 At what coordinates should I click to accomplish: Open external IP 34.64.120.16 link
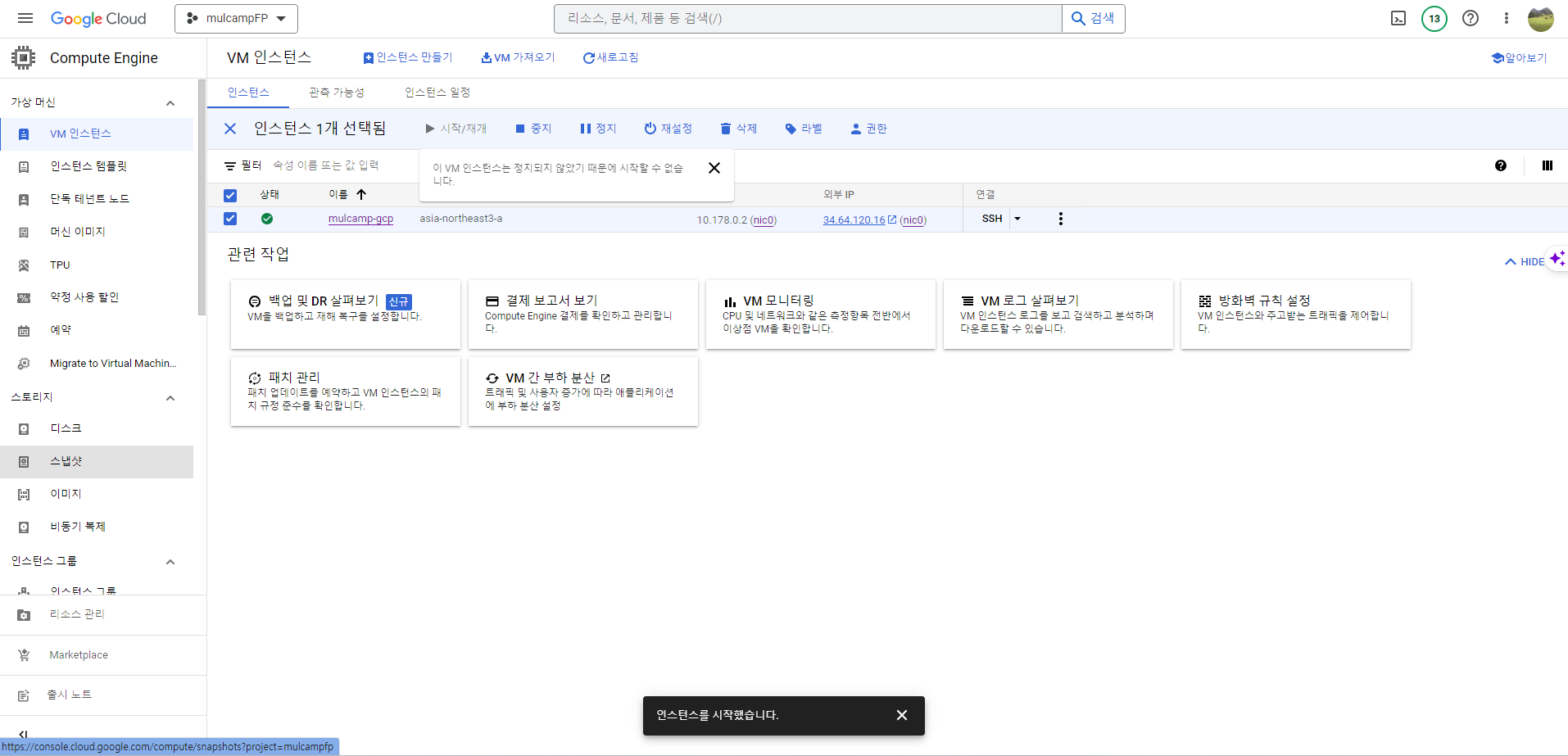click(x=854, y=220)
